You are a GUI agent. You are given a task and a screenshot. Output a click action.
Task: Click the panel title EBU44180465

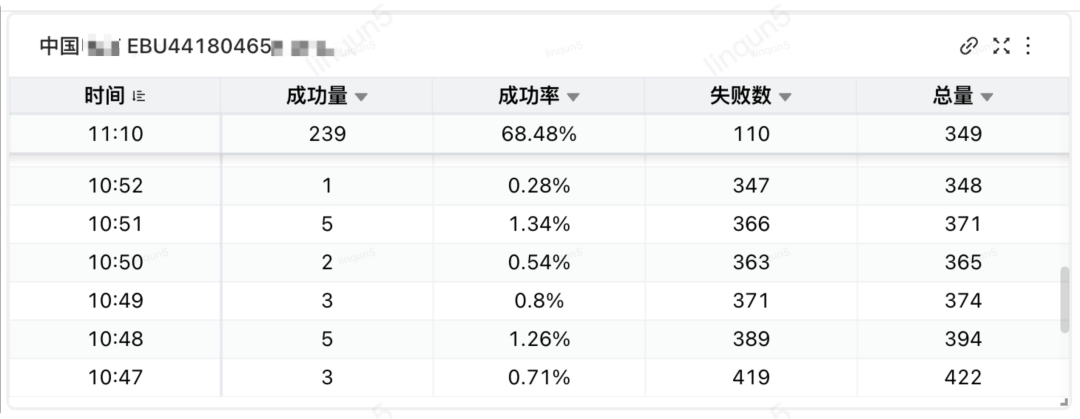pos(195,46)
